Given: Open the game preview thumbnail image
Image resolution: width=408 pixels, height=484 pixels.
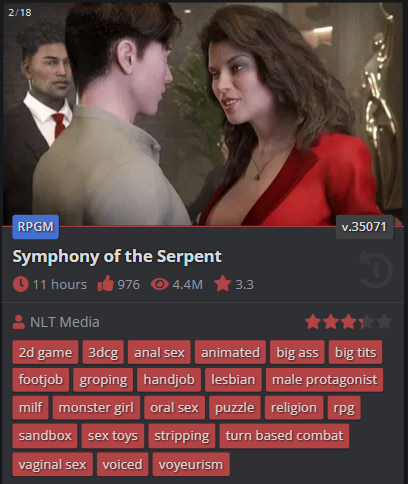Looking at the screenshot, I should point(203,114).
